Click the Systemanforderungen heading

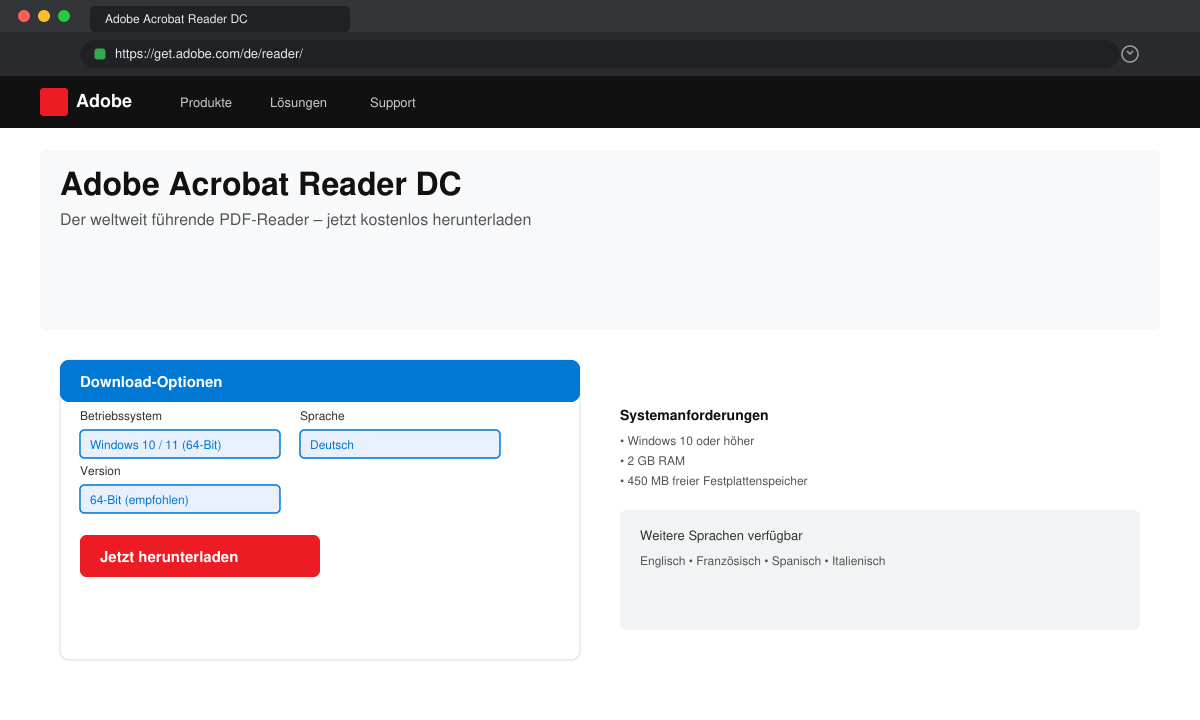click(x=694, y=415)
